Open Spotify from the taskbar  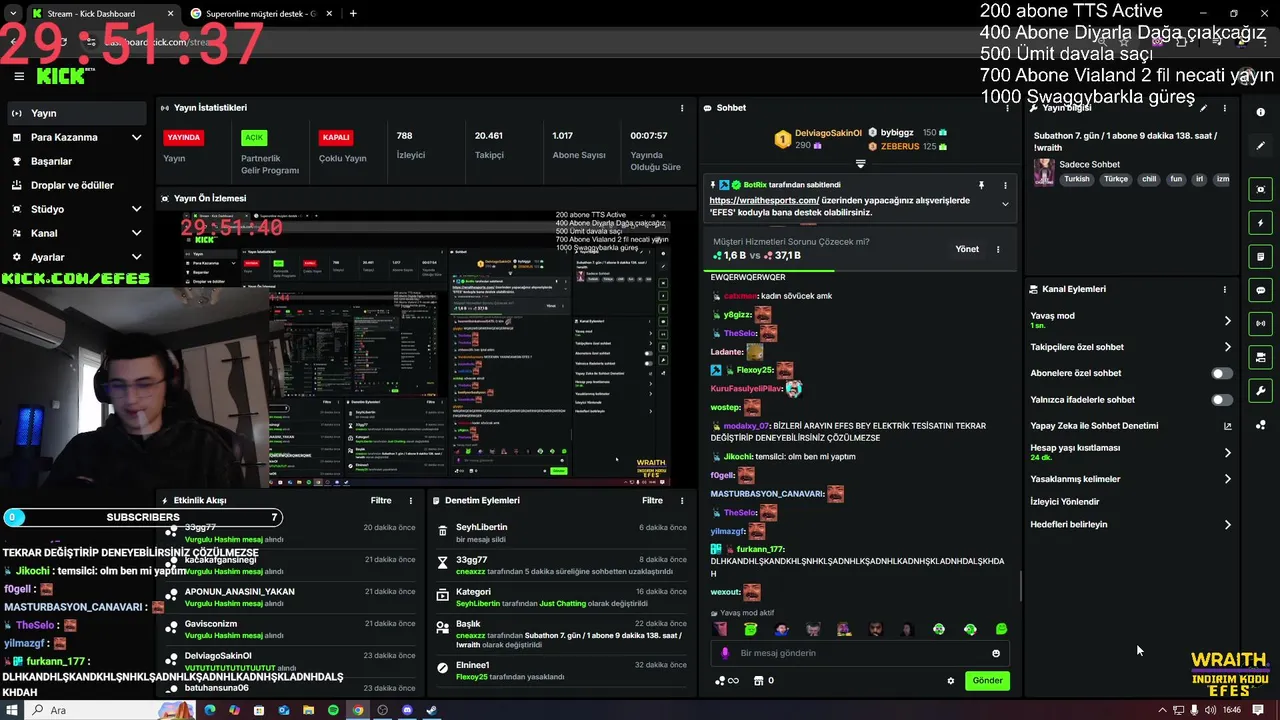tap(333, 710)
